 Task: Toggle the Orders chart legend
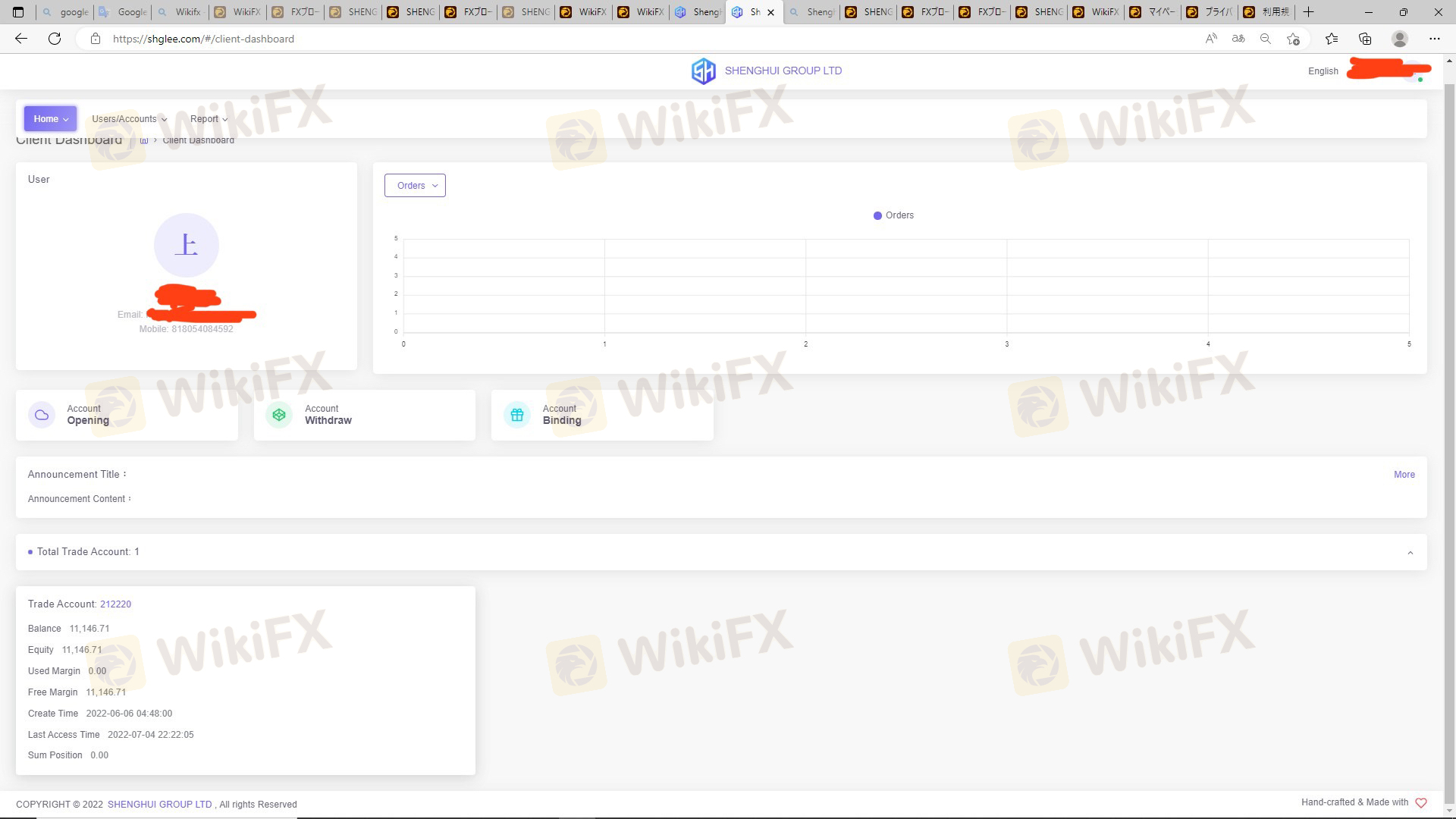click(893, 215)
